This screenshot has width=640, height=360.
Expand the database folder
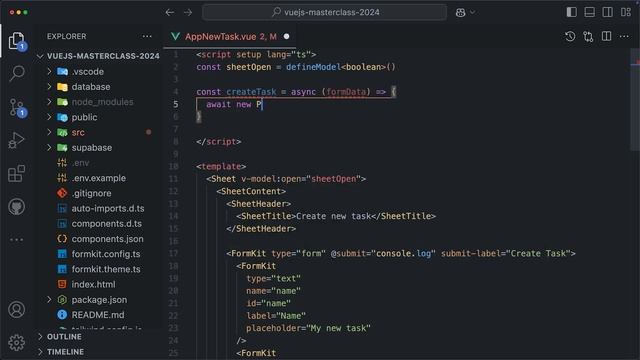point(49,87)
